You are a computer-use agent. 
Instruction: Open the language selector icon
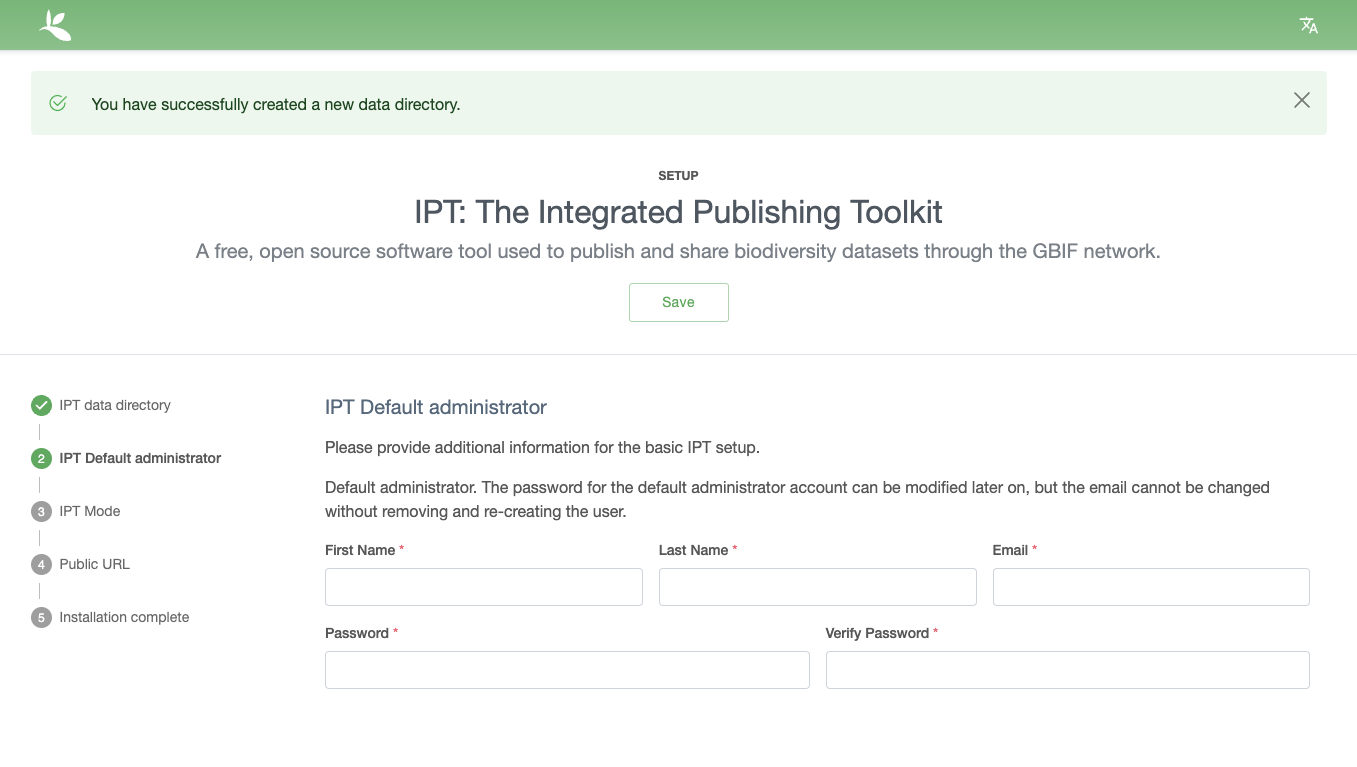1308,25
